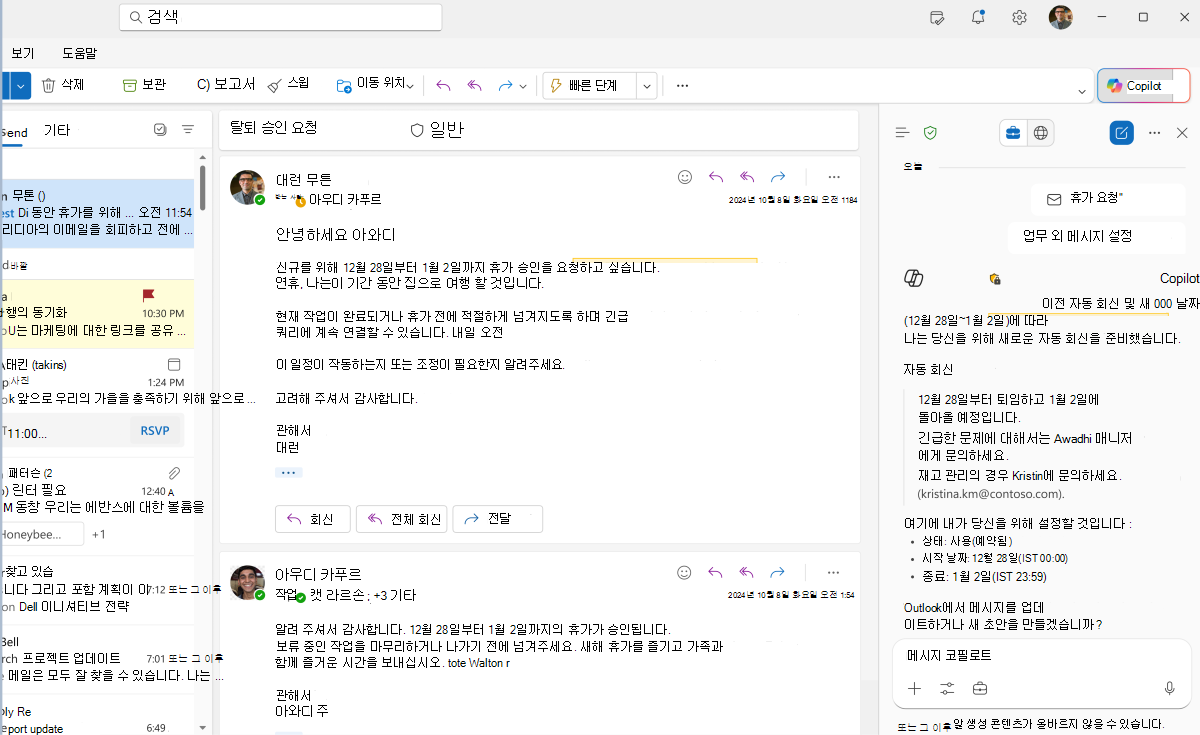The width and height of the screenshot is (1200, 735).
Task: Click the search box at the top
Action: click(280, 17)
